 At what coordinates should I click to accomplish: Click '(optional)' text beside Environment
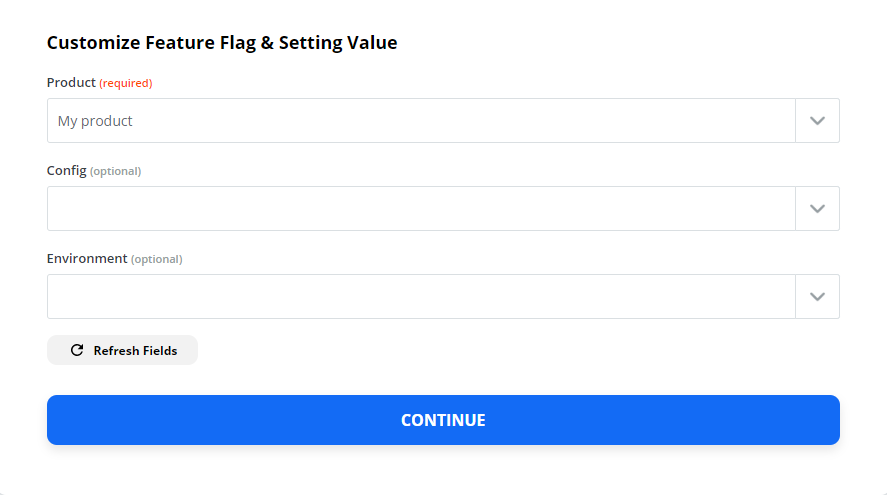click(157, 259)
